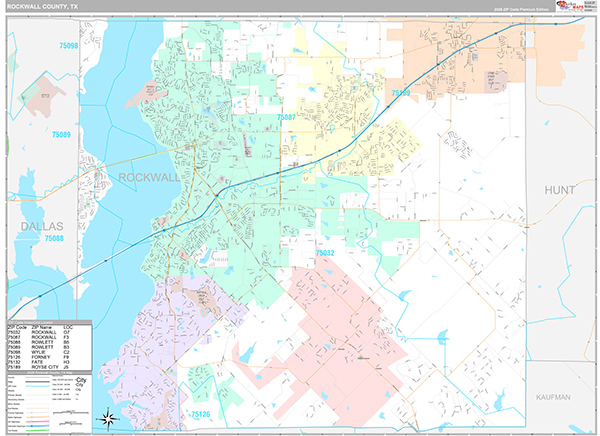Click the ROCKWALL county name label
This screenshot has width=600, height=436.
tap(149, 177)
